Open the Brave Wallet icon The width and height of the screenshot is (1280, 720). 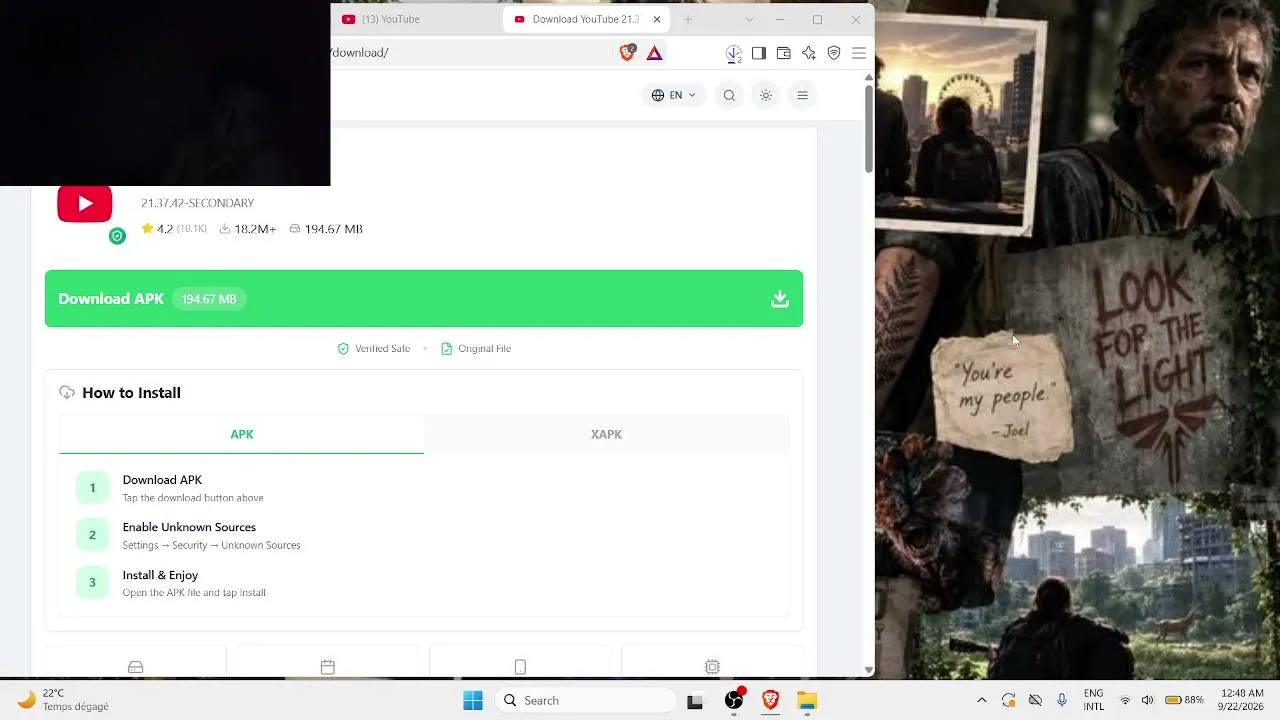tap(784, 53)
